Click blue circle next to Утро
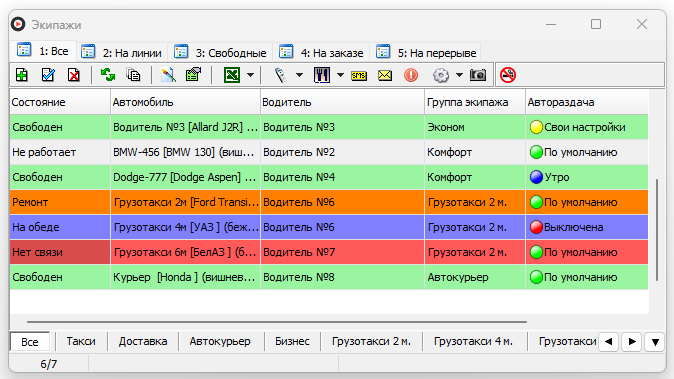 coord(536,177)
